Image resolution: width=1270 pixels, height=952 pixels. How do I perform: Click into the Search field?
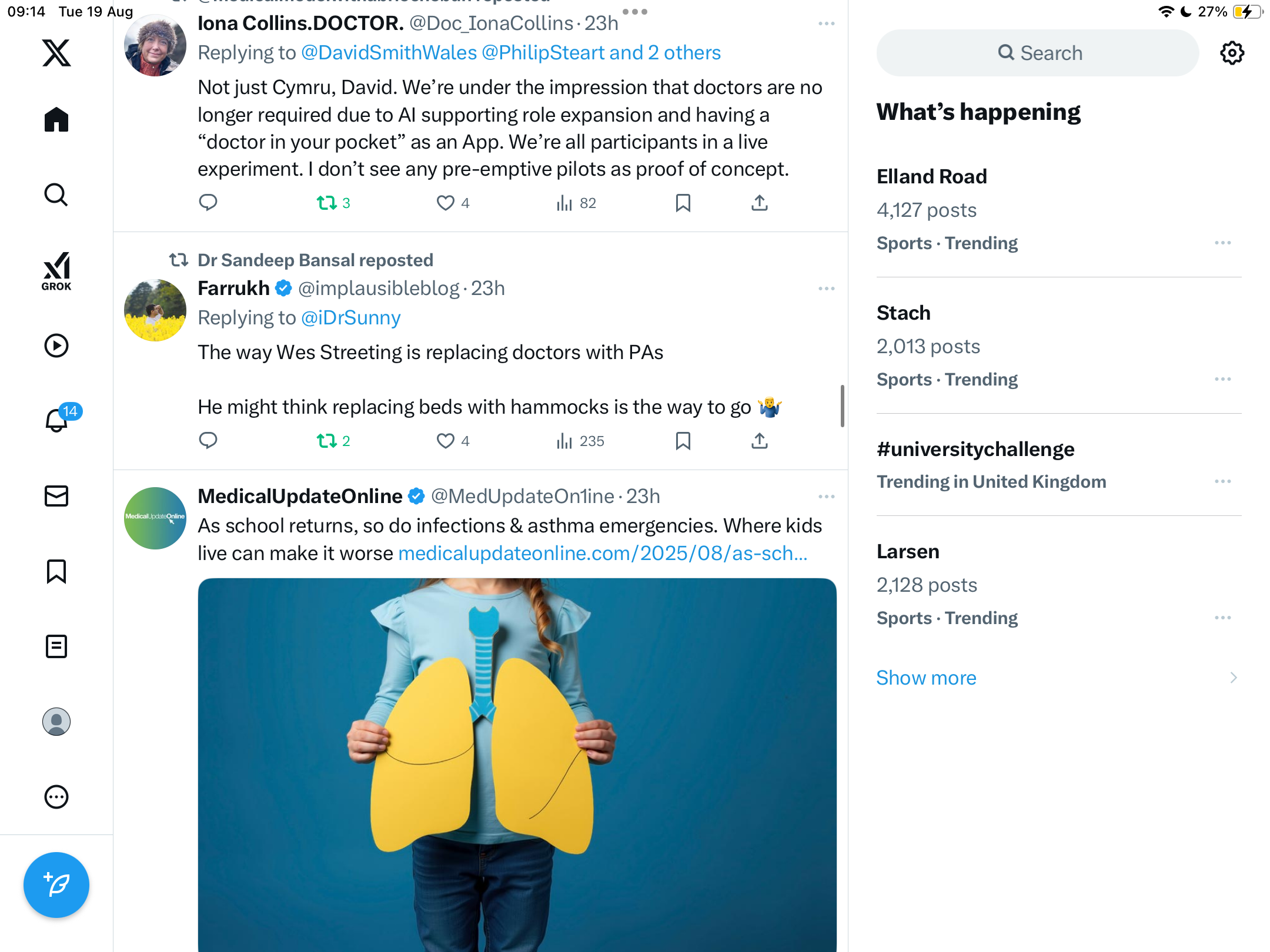1038,53
